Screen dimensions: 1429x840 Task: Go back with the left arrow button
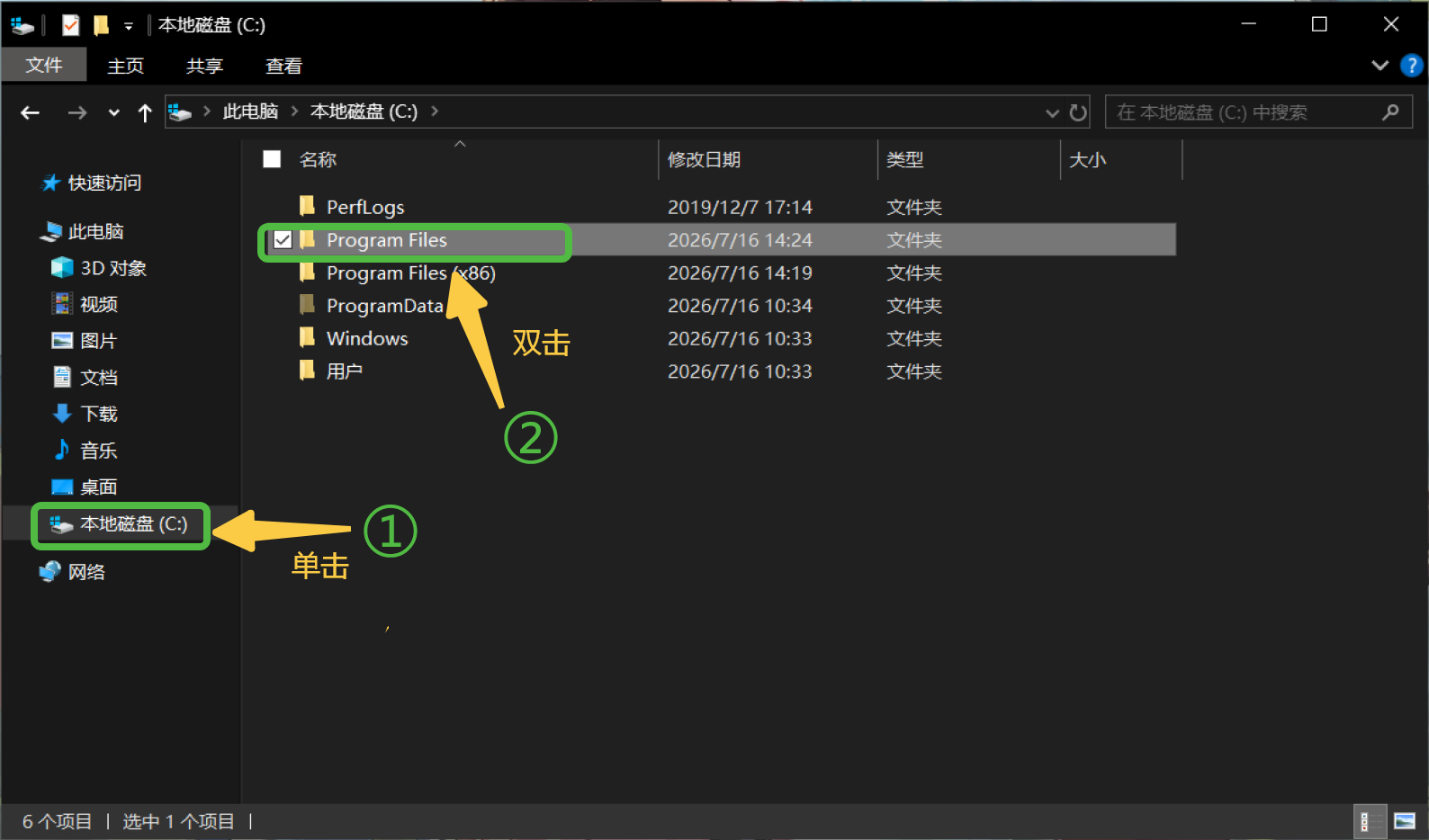pyautogui.click(x=31, y=112)
